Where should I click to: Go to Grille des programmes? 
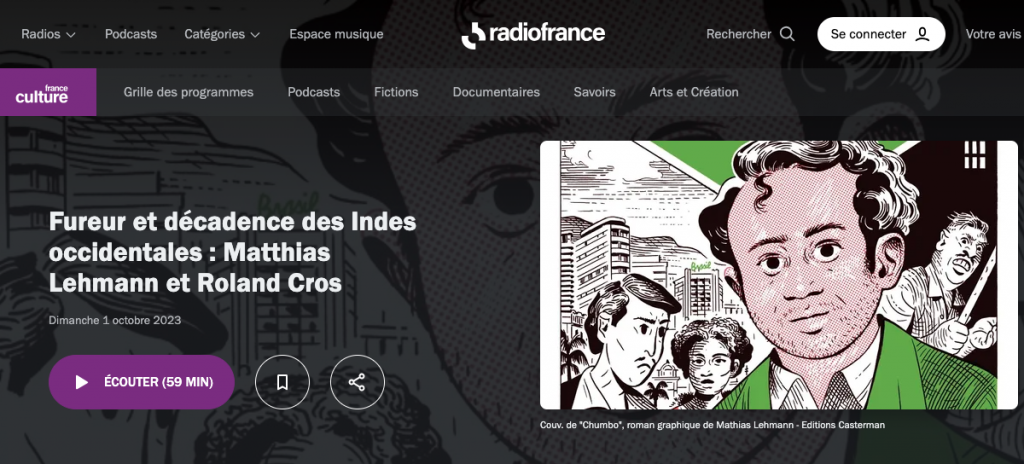pos(188,92)
